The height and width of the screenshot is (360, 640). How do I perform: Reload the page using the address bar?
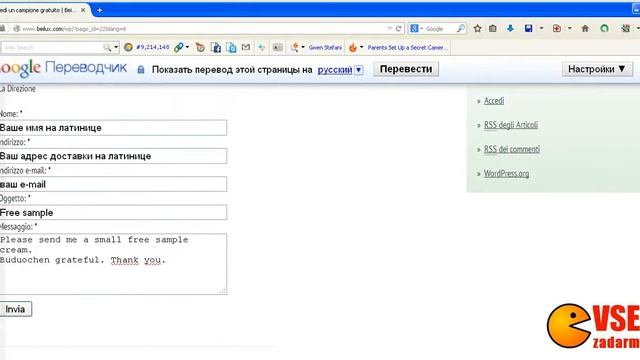(398, 29)
